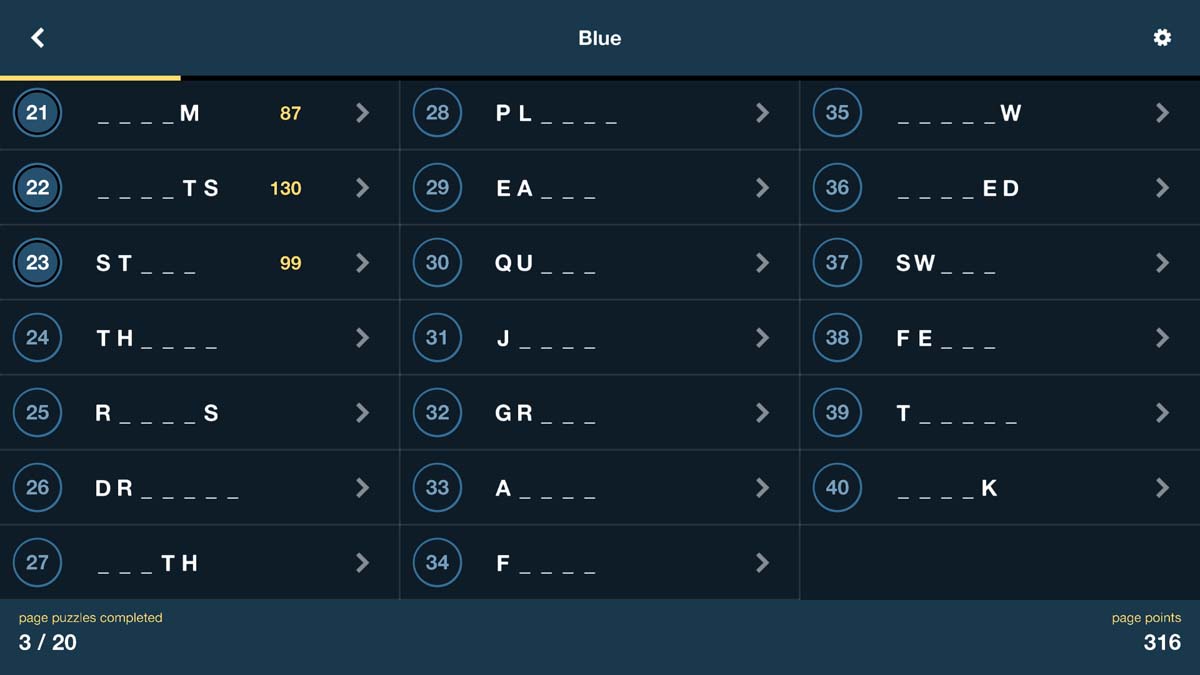Viewport: 1200px width, 675px height.
Task: Click the chevron for puzzle 30
Action: tap(762, 263)
